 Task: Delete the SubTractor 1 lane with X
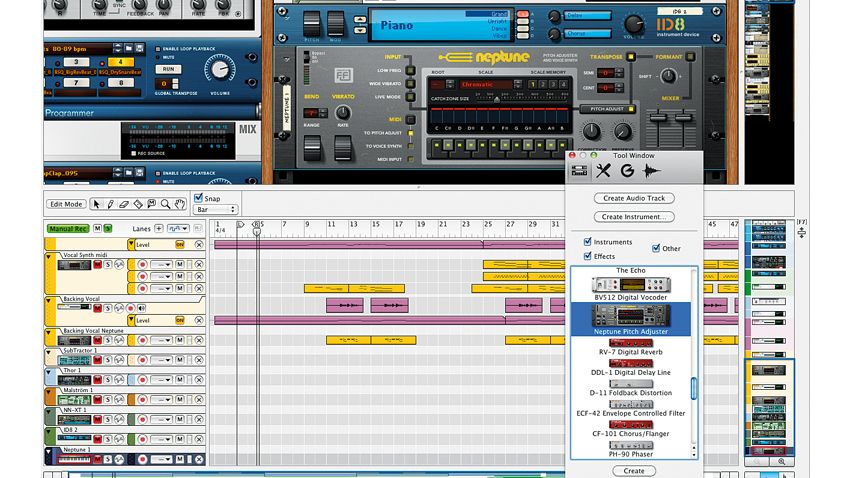[199, 360]
